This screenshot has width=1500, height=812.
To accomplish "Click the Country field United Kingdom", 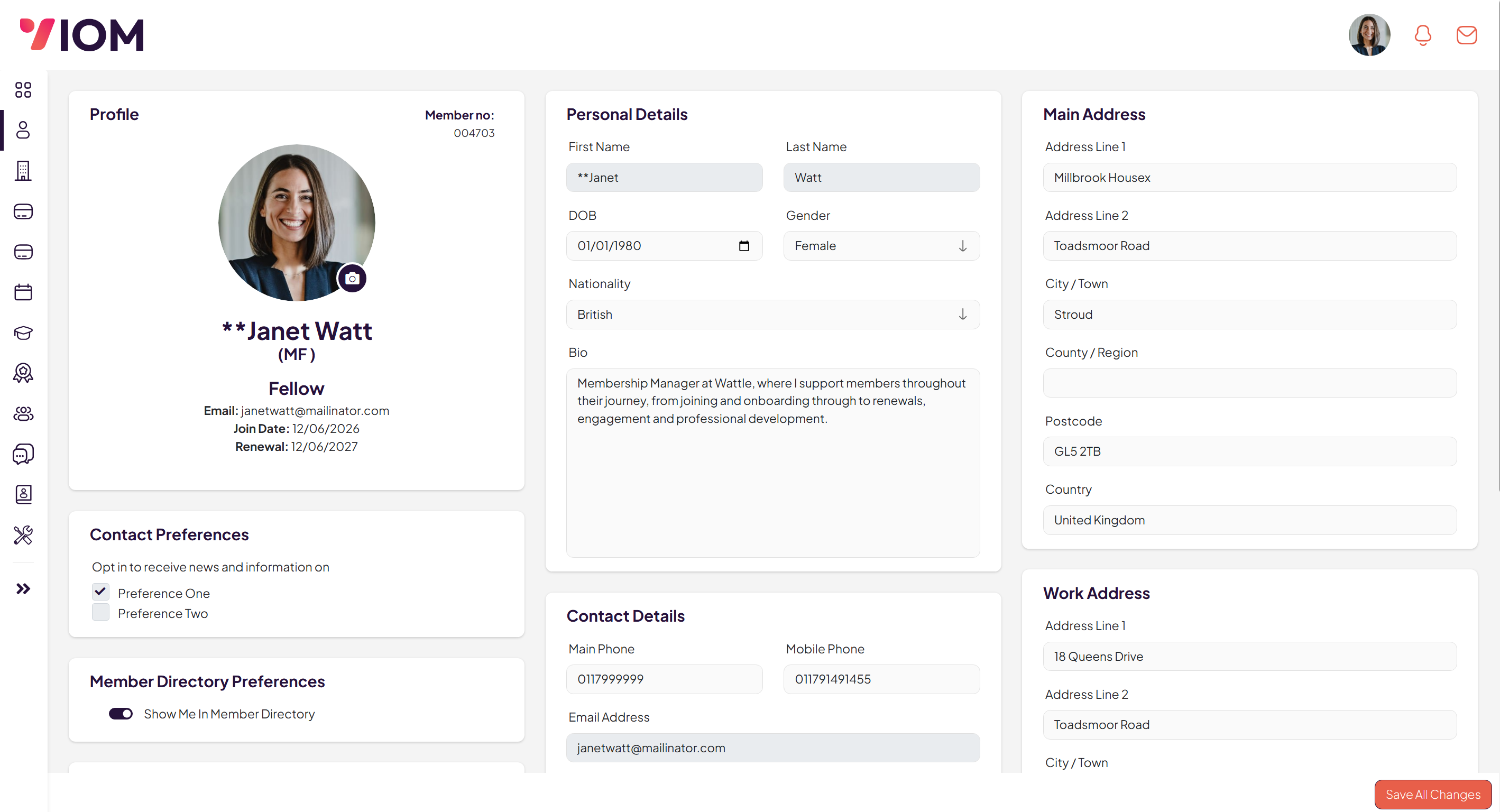I will pyautogui.click(x=1249, y=520).
